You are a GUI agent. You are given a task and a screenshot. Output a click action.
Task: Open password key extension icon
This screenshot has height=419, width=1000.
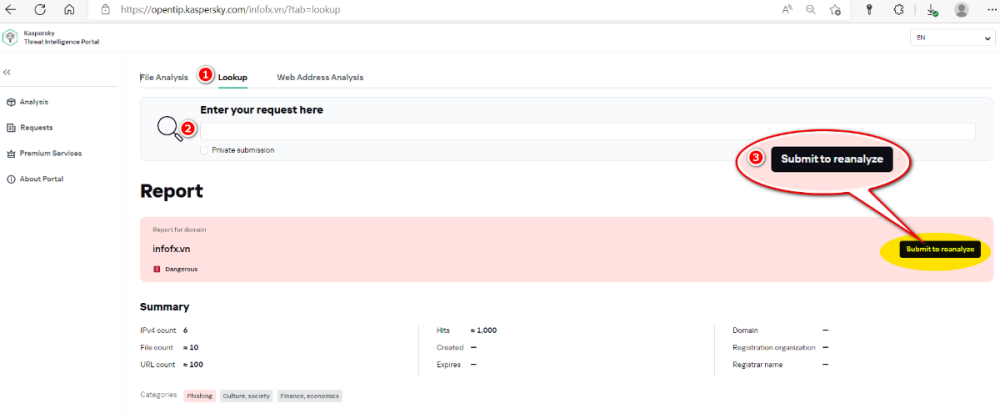pyautogui.click(x=869, y=10)
